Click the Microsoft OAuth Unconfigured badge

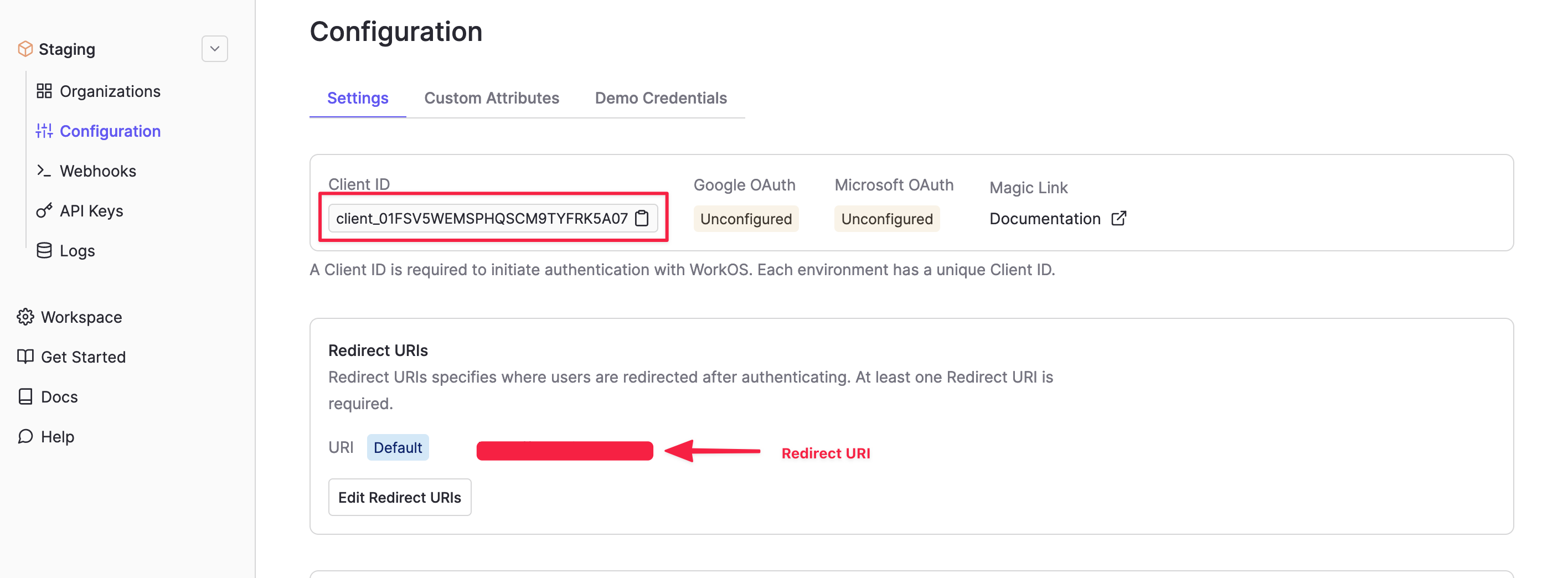tap(886, 219)
